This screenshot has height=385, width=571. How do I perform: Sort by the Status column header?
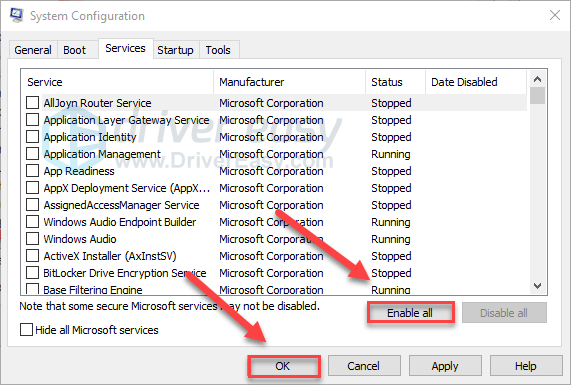click(395, 82)
